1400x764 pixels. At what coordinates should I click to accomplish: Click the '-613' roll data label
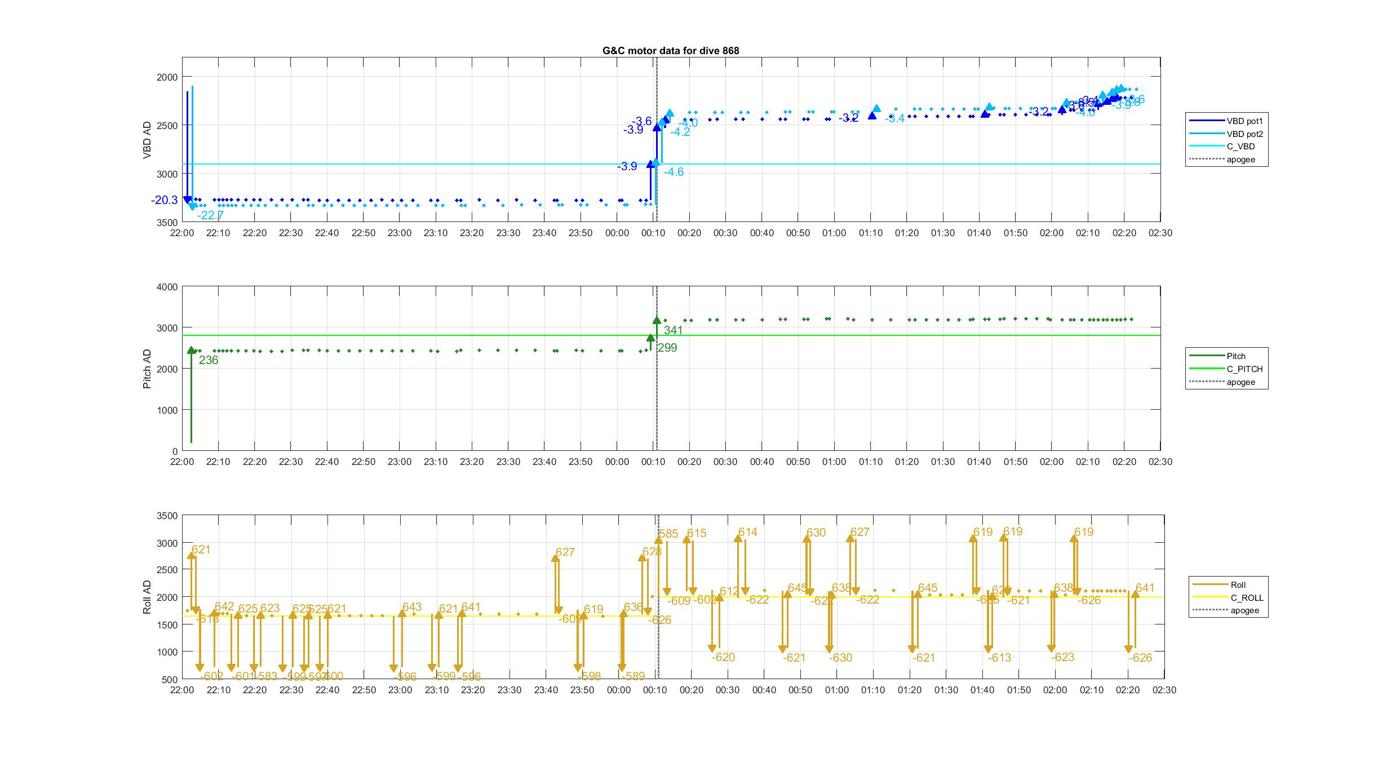tap(1000, 658)
